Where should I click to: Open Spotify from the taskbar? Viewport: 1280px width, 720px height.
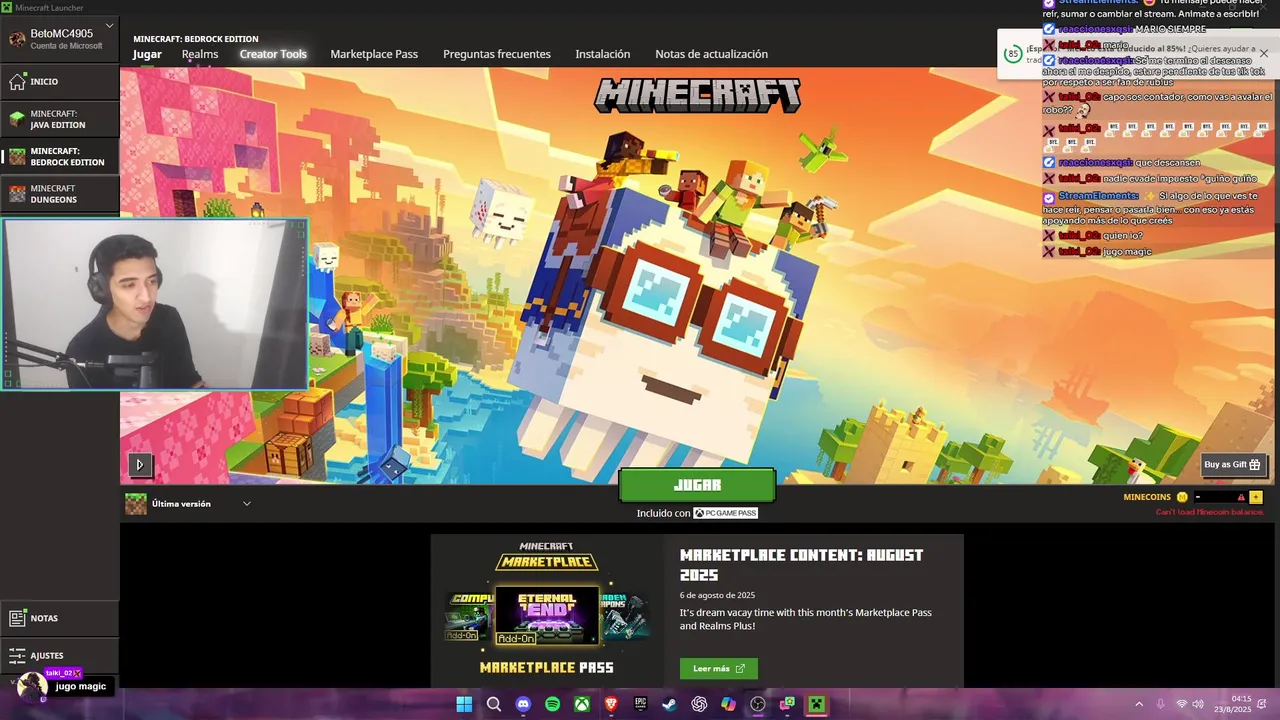(x=553, y=704)
